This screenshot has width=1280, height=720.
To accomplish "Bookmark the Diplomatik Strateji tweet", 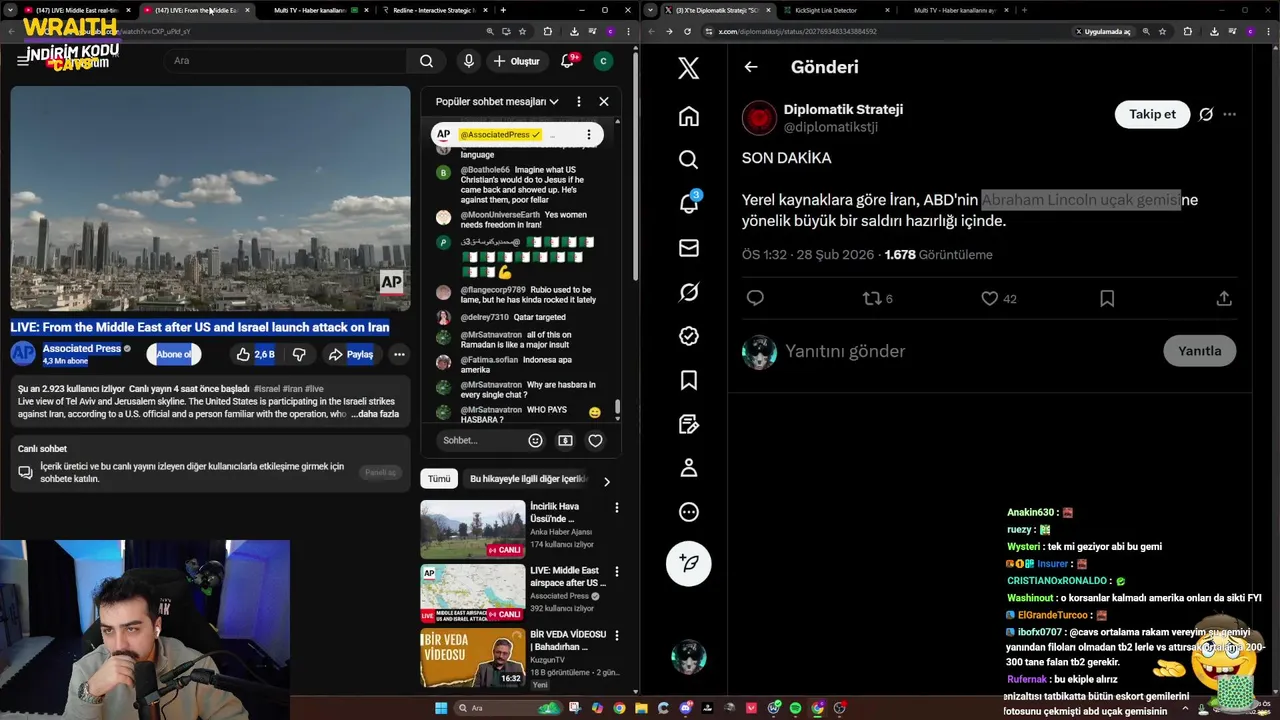I will point(1107,298).
